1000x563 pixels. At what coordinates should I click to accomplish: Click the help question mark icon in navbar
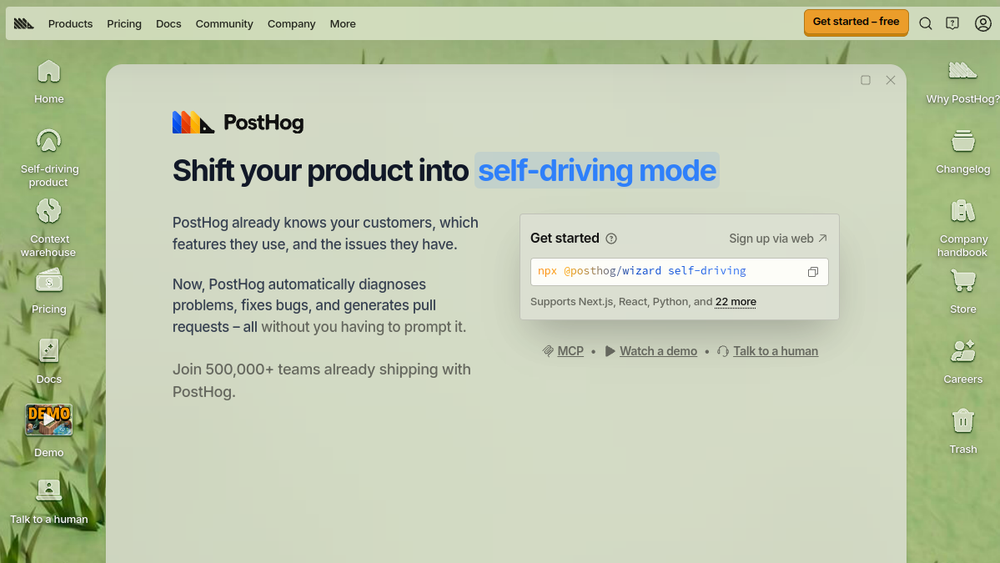click(x=952, y=24)
